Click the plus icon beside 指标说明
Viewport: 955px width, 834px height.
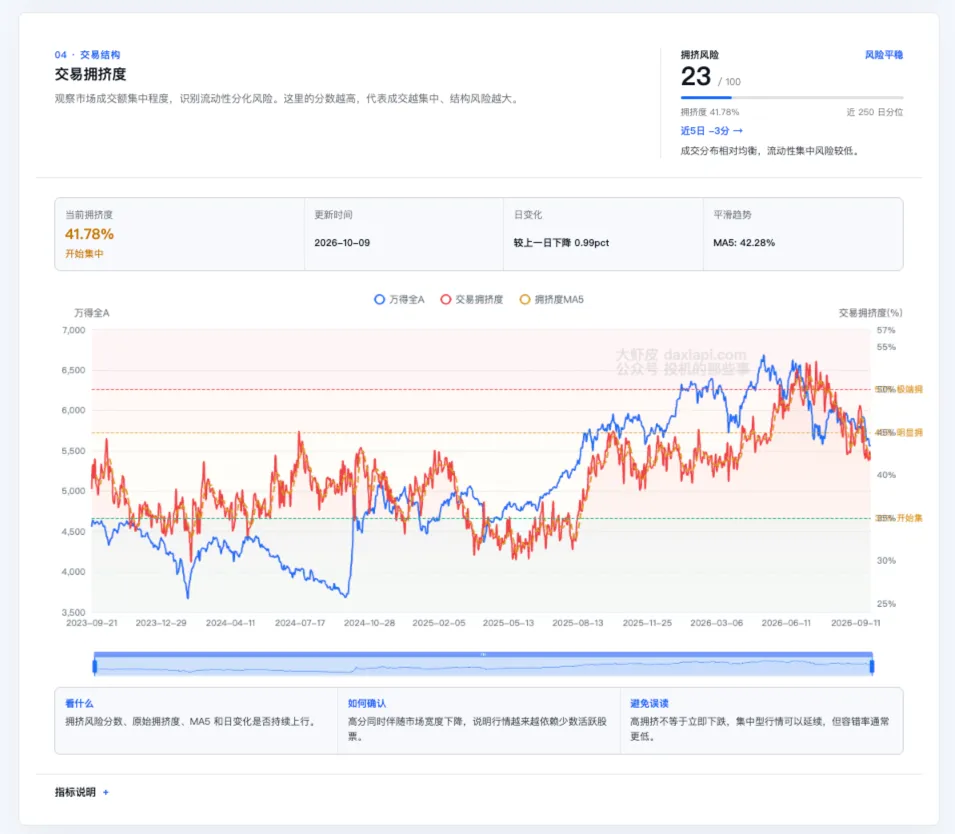click(x=106, y=793)
